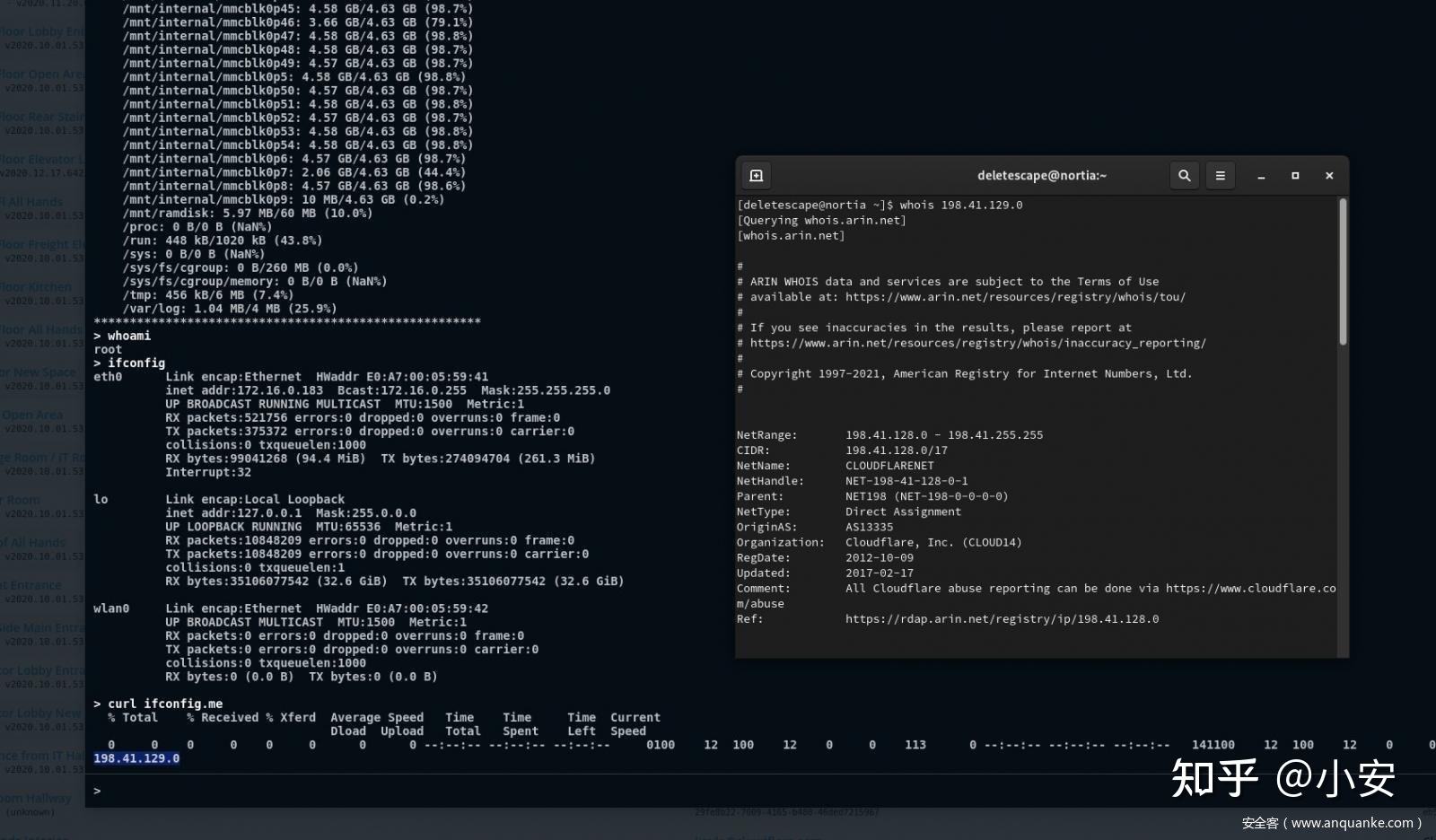Close the deletescape@nortia terminal window
Viewport: 1436px width, 840px height.
[1329, 176]
